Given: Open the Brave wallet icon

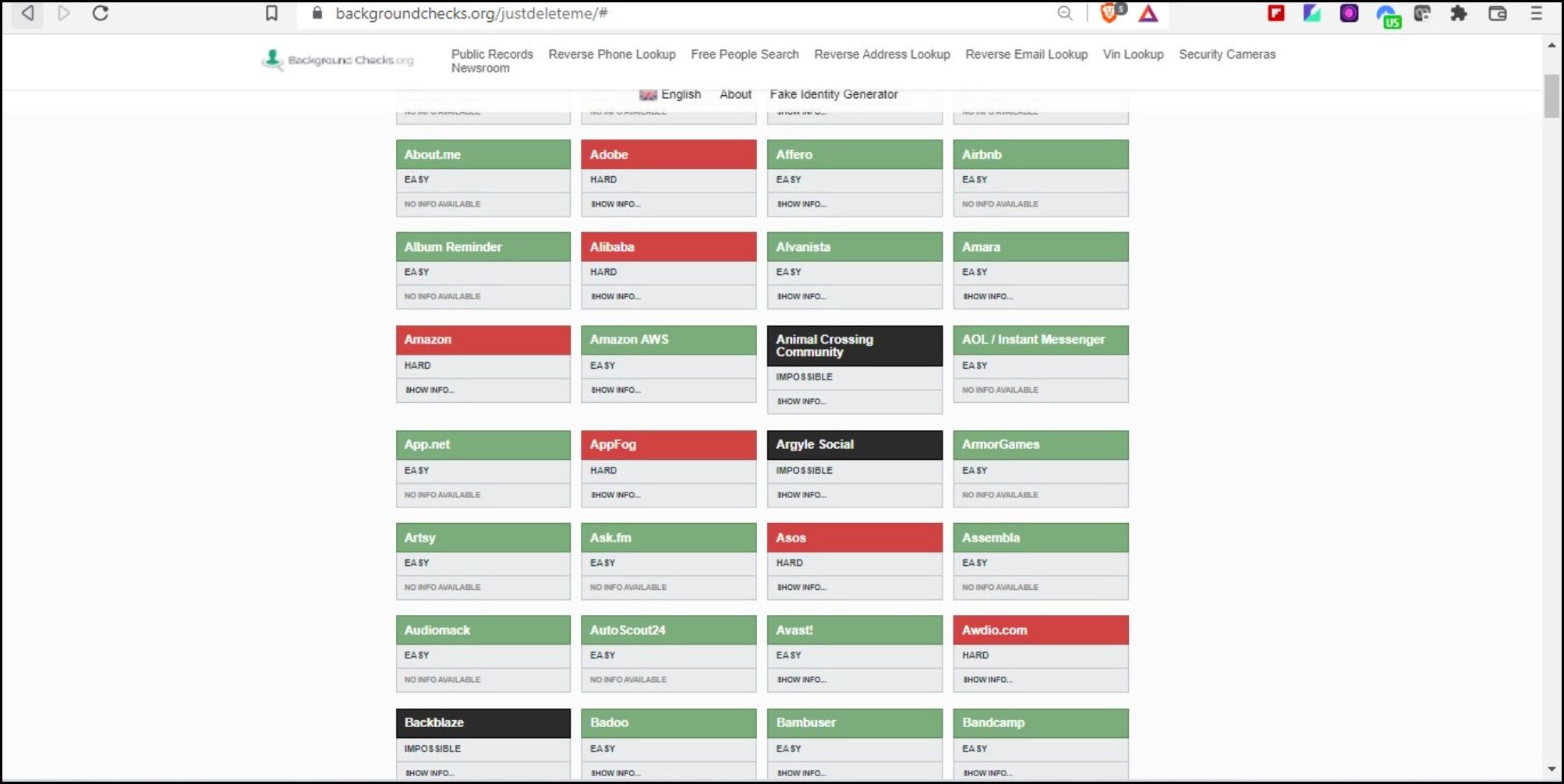Looking at the screenshot, I should click(1497, 13).
